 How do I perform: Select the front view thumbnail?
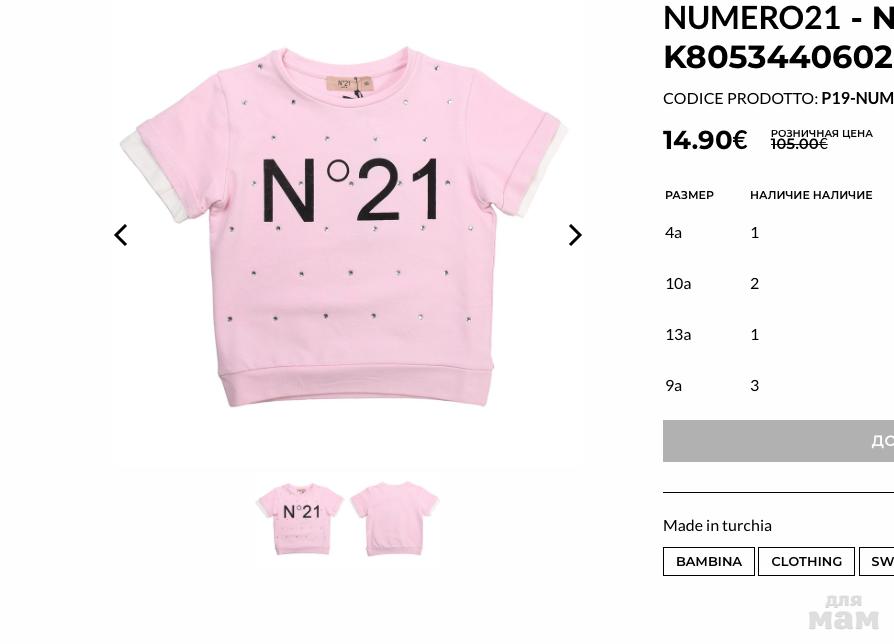[299, 518]
